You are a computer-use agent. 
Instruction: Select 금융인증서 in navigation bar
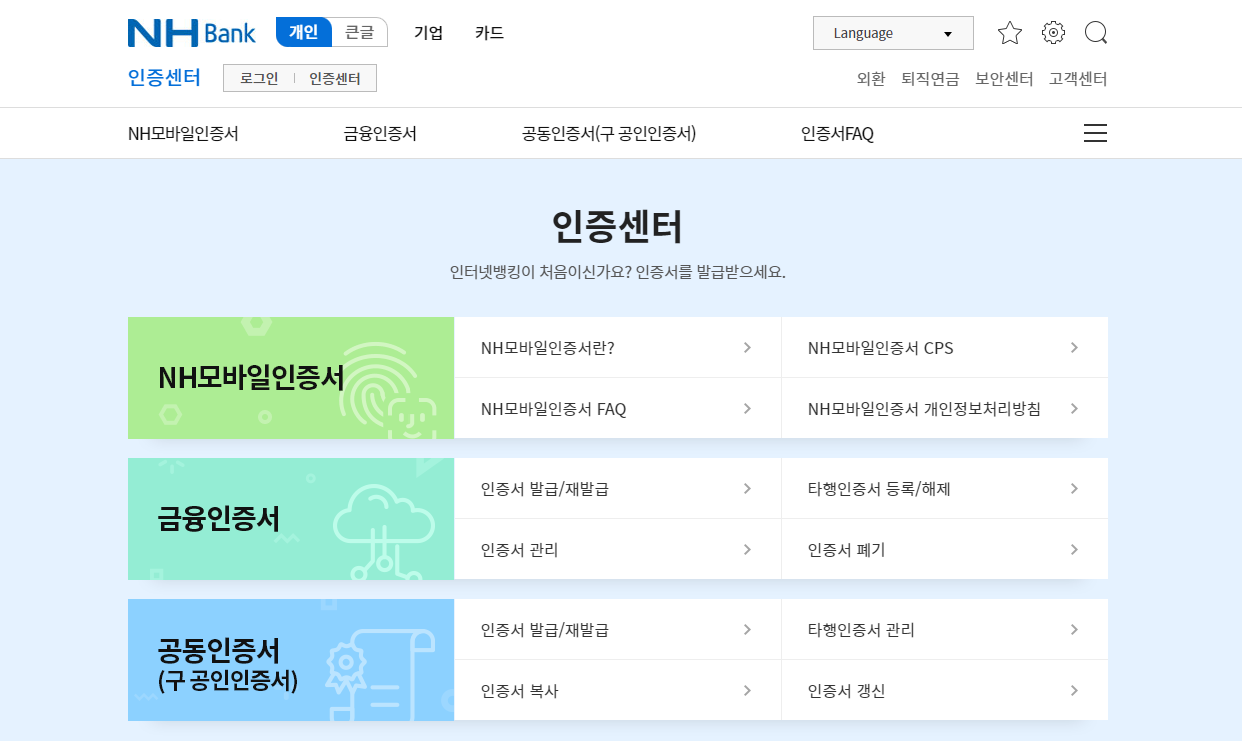[380, 133]
